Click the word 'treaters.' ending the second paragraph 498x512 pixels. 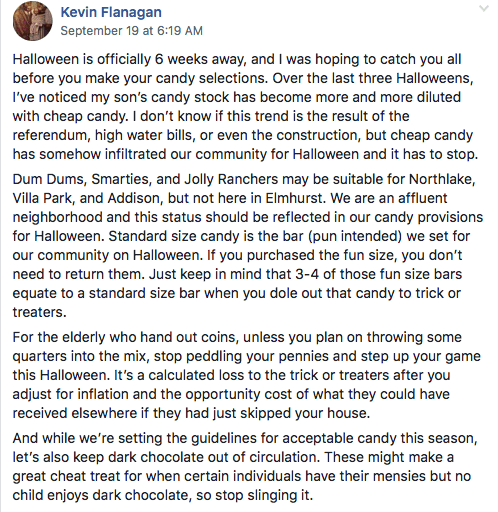tap(40, 312)
